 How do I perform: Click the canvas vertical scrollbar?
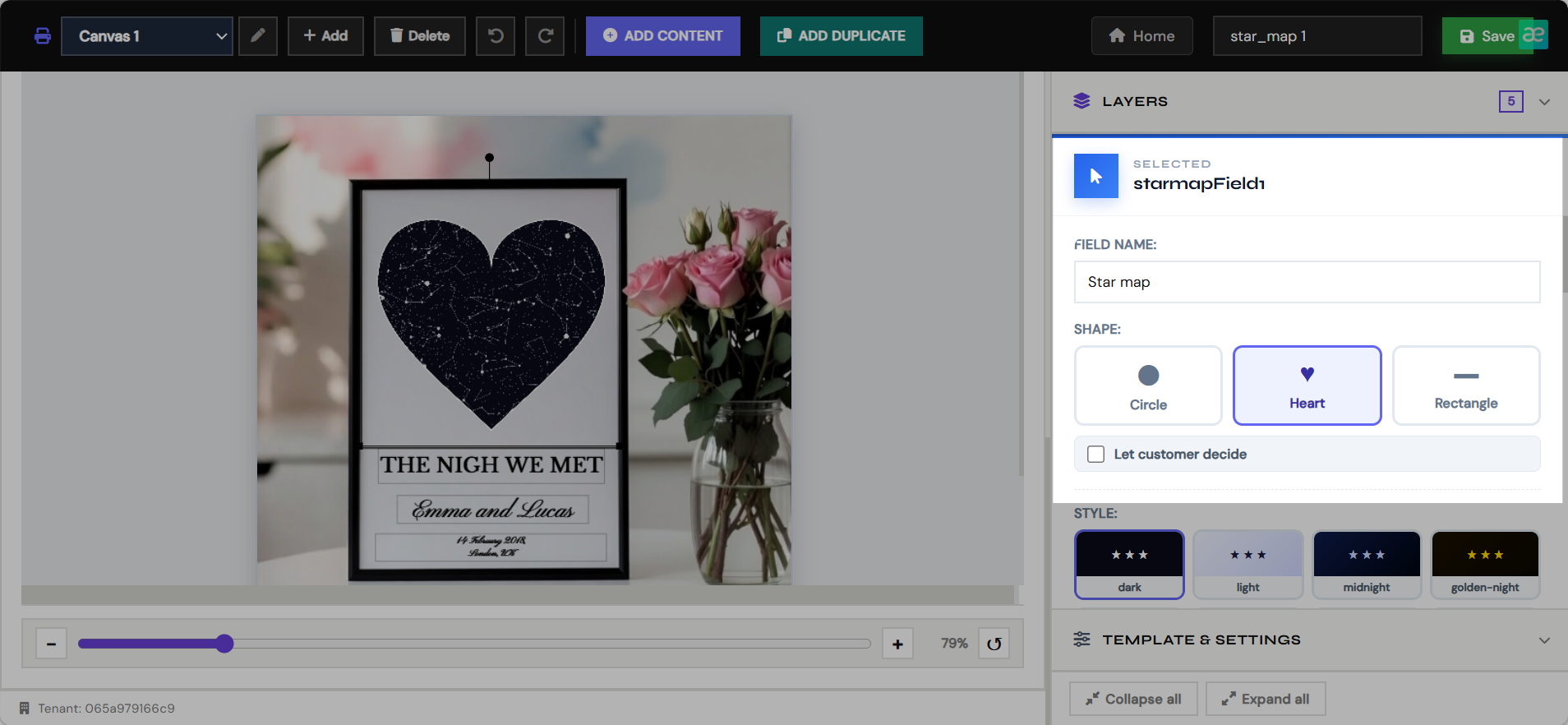(1022, 275)
